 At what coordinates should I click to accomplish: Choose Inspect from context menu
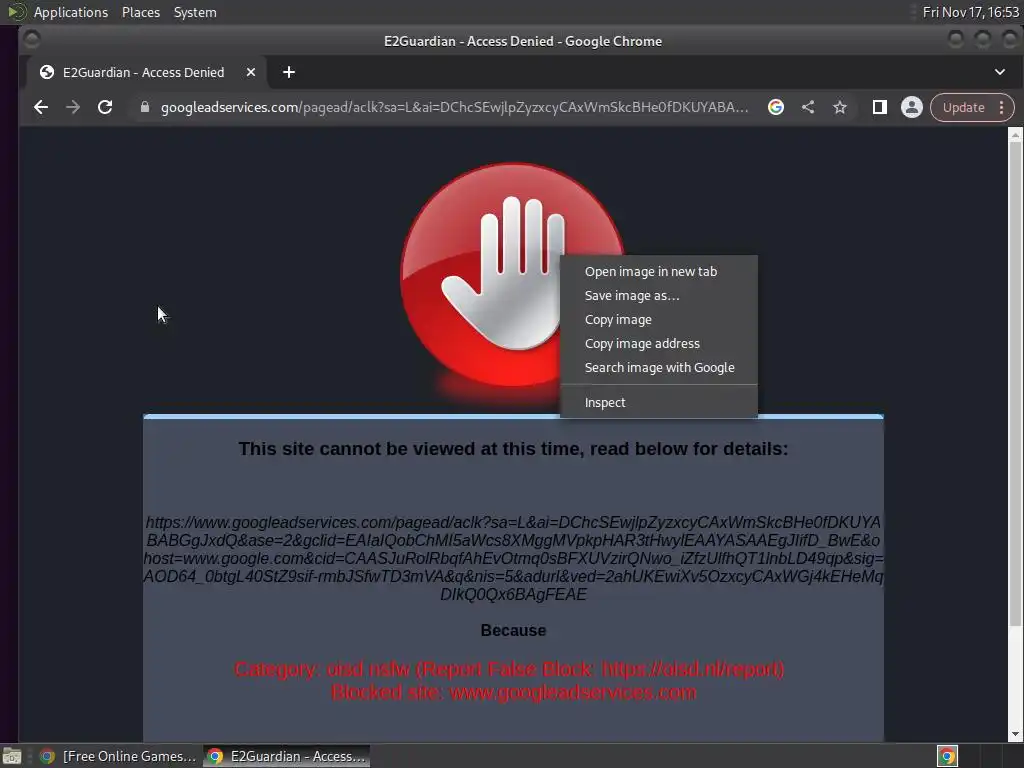click(x=659, y=402)
